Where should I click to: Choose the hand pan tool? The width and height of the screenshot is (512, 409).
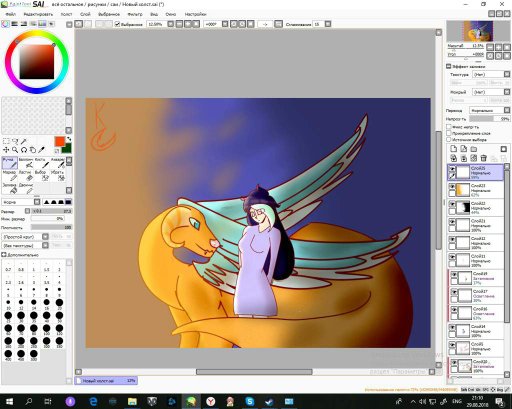(32, 150)
